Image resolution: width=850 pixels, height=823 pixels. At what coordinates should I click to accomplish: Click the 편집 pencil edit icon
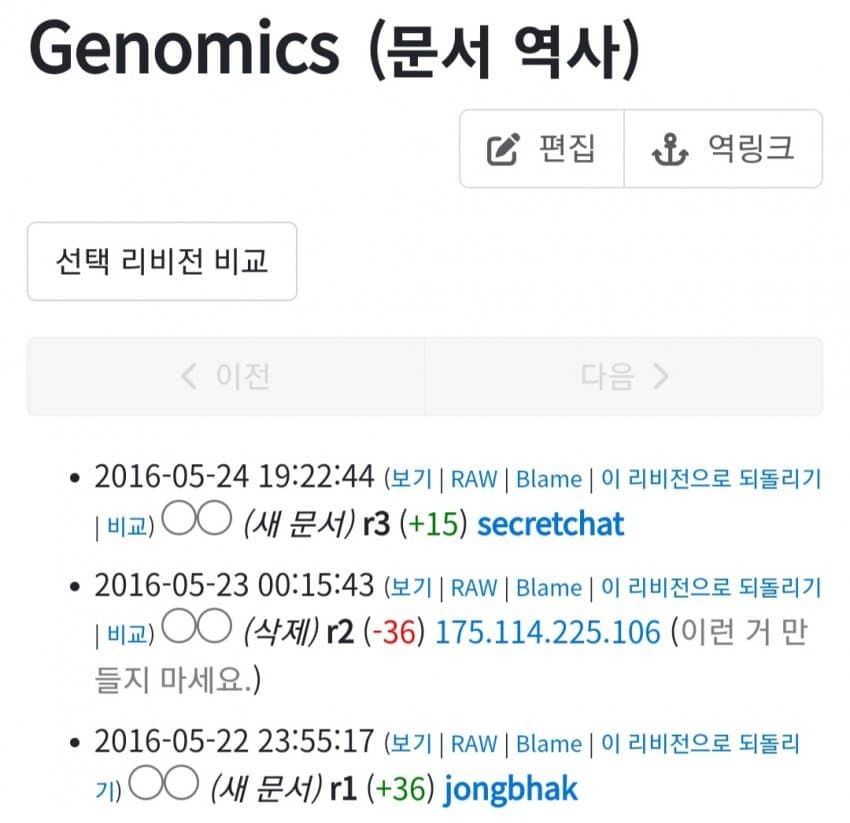click(x=503, y=149)
